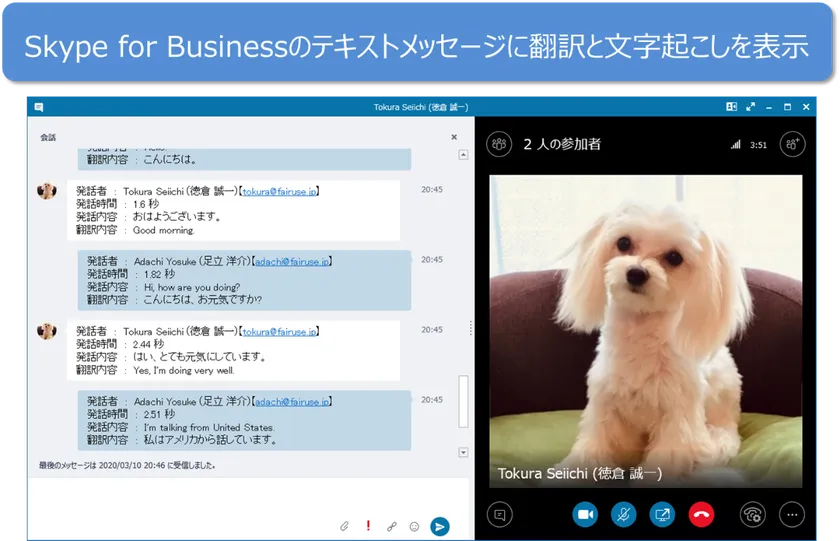This screenshot has width=840, height=541.
Task: Attach a file with the paperclip icon
Action: (x=344, y=527)
